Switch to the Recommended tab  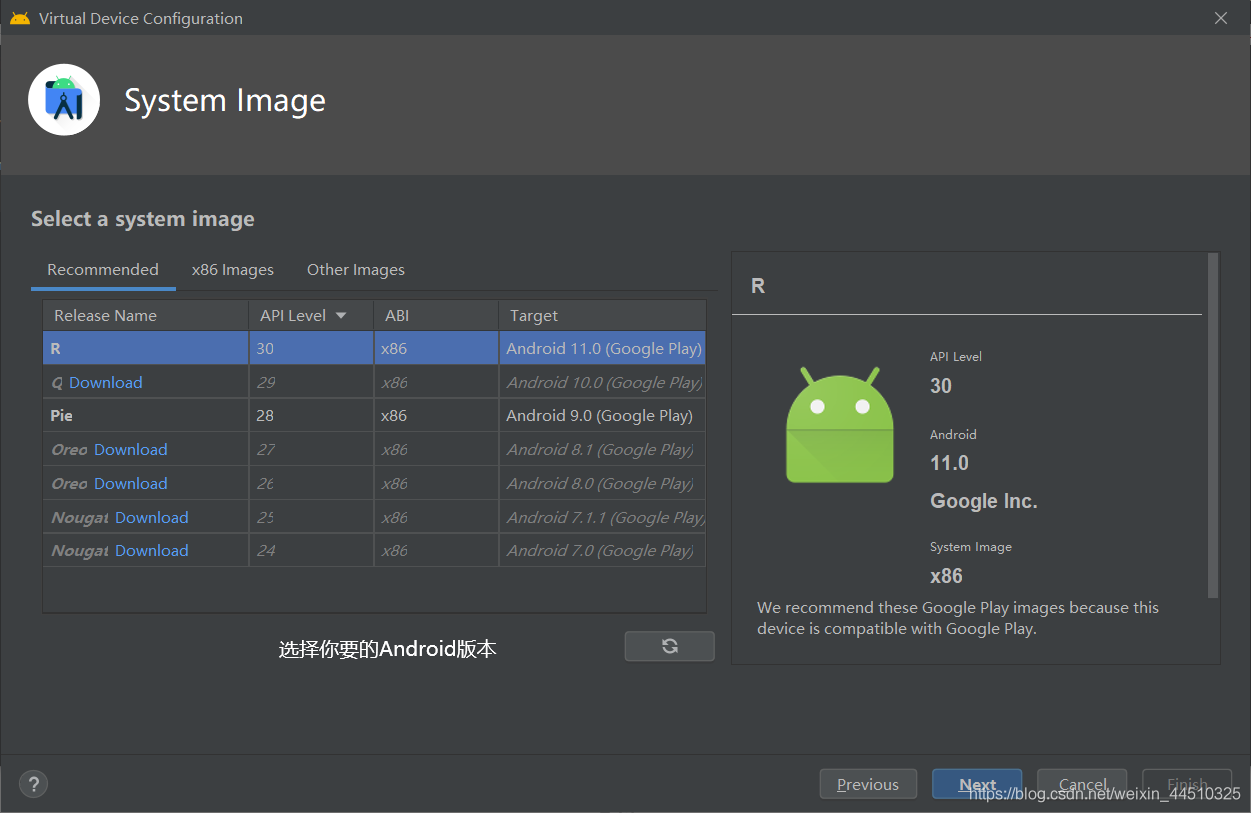coord(103,270)
